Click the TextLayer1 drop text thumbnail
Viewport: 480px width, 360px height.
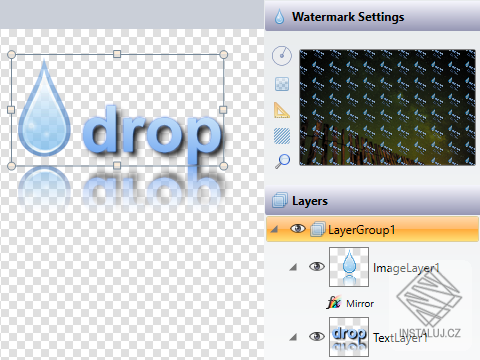[349, 337]
